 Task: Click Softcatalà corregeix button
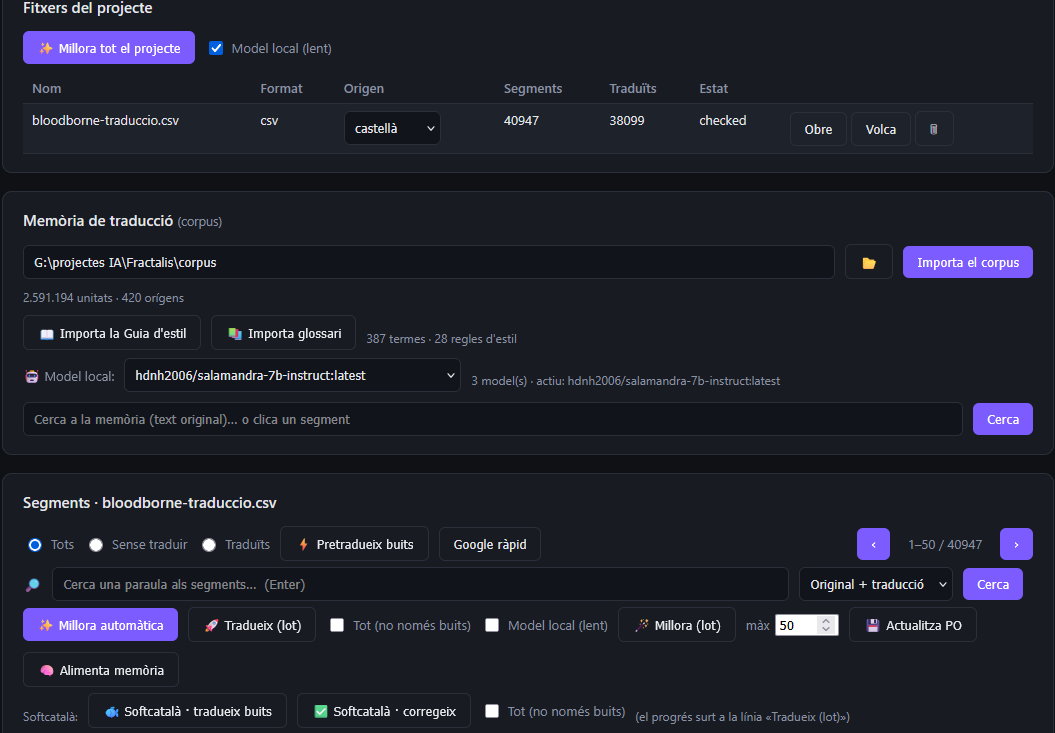click(384, 711)
